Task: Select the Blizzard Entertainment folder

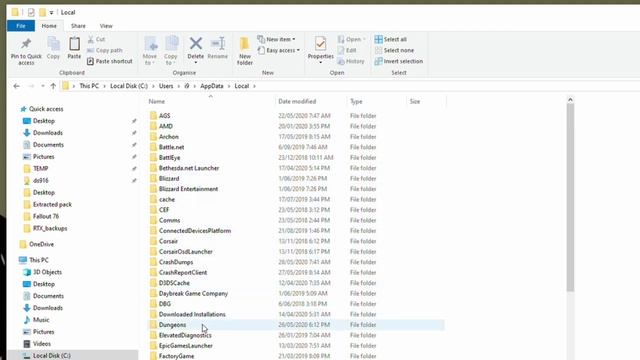Action: coord(188,189)
